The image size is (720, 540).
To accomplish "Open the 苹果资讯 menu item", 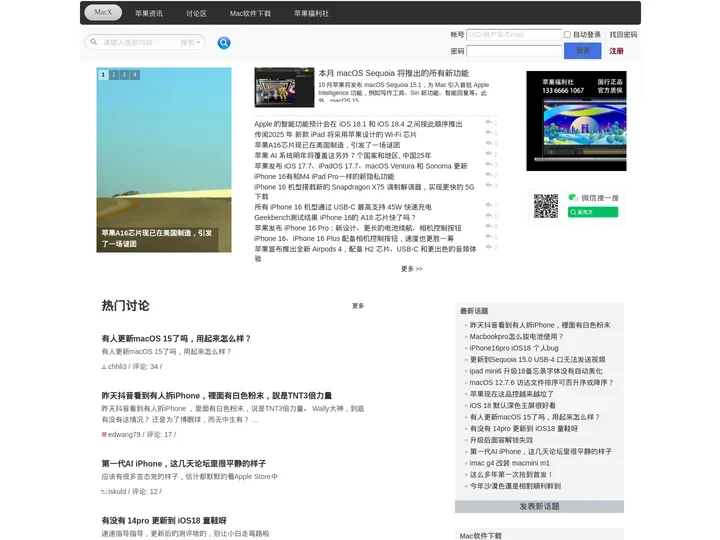I will 149,13.
